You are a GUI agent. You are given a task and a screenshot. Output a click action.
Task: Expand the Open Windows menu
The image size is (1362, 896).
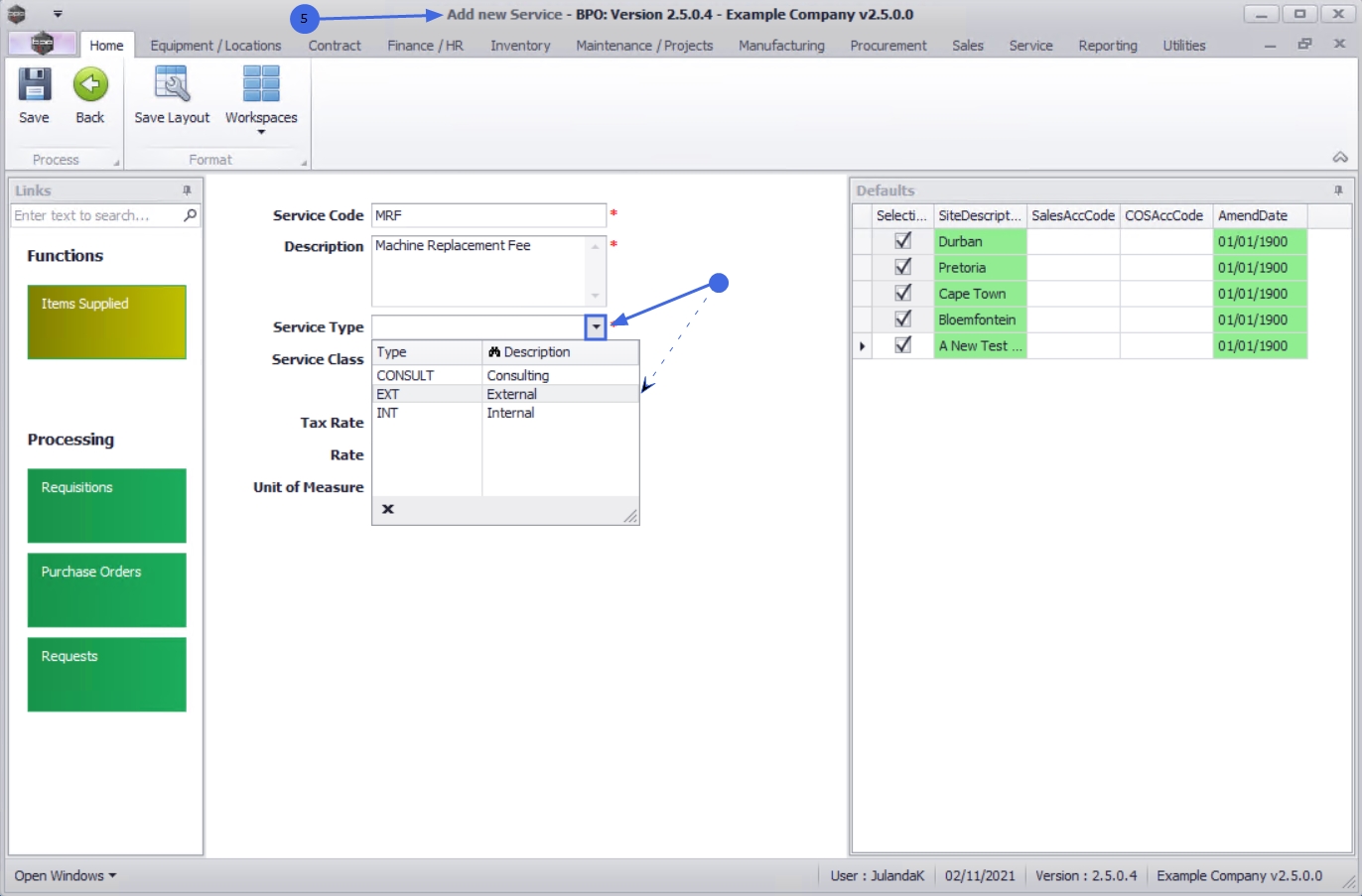pos(65,875)
